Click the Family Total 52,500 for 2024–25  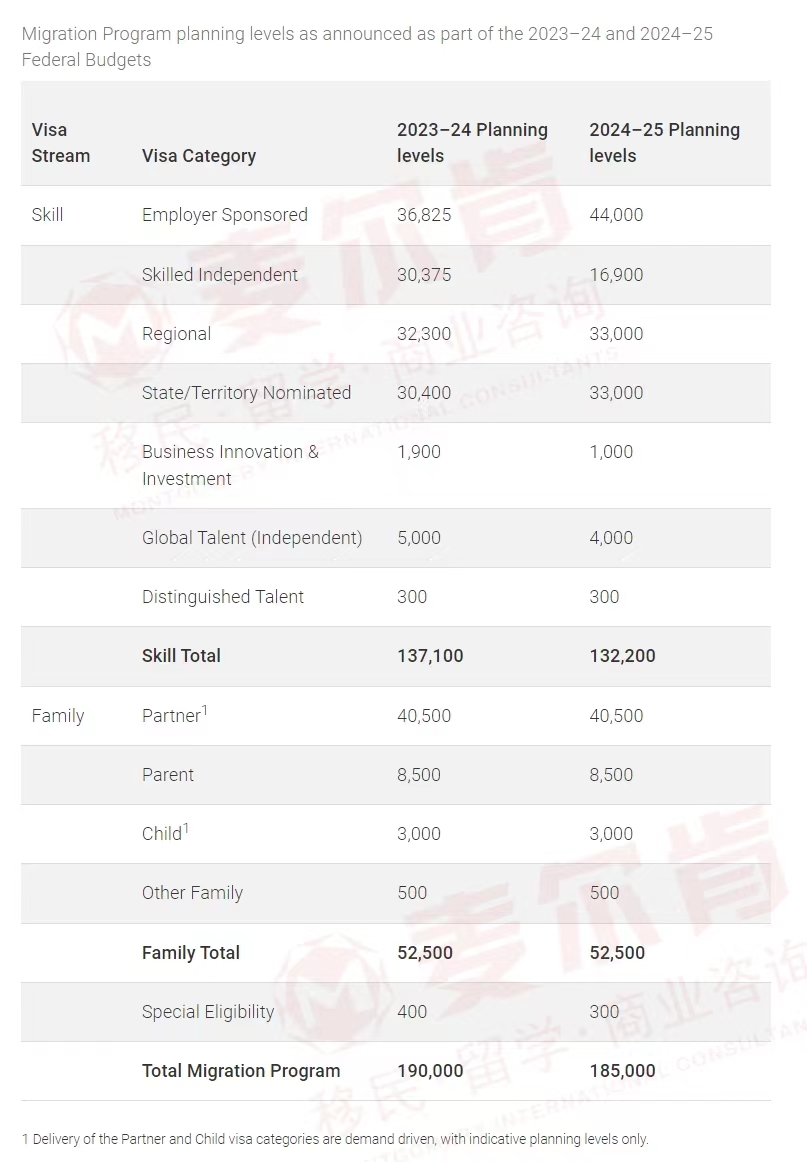click(x=617, y=953)
